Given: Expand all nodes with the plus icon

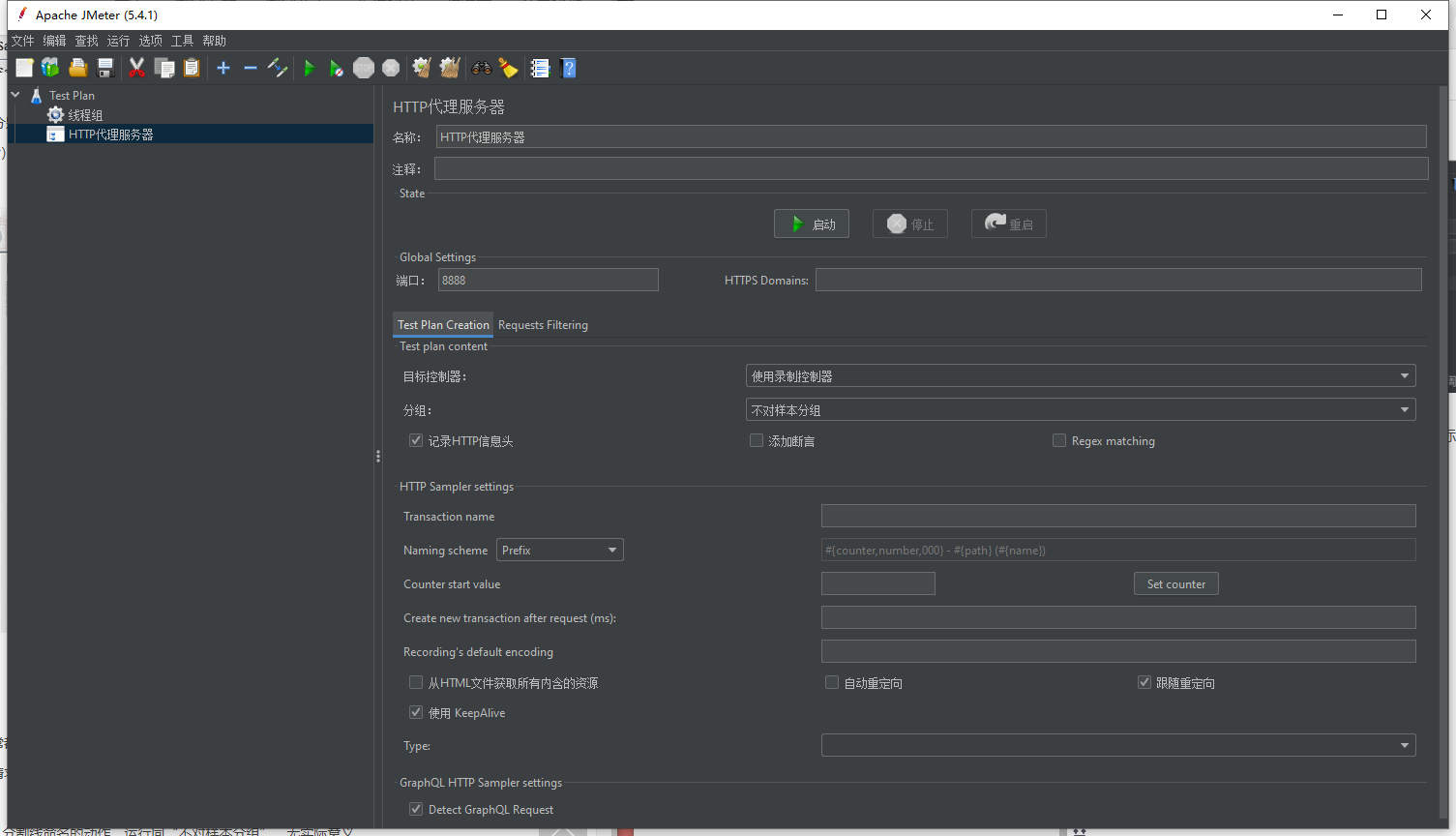Looking at the screenshot, I should point(223,68).
